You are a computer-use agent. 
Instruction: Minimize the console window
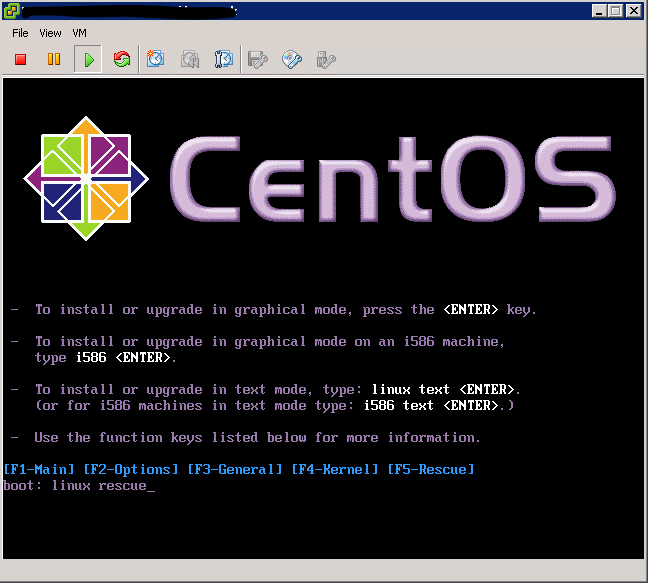point(599,11)
